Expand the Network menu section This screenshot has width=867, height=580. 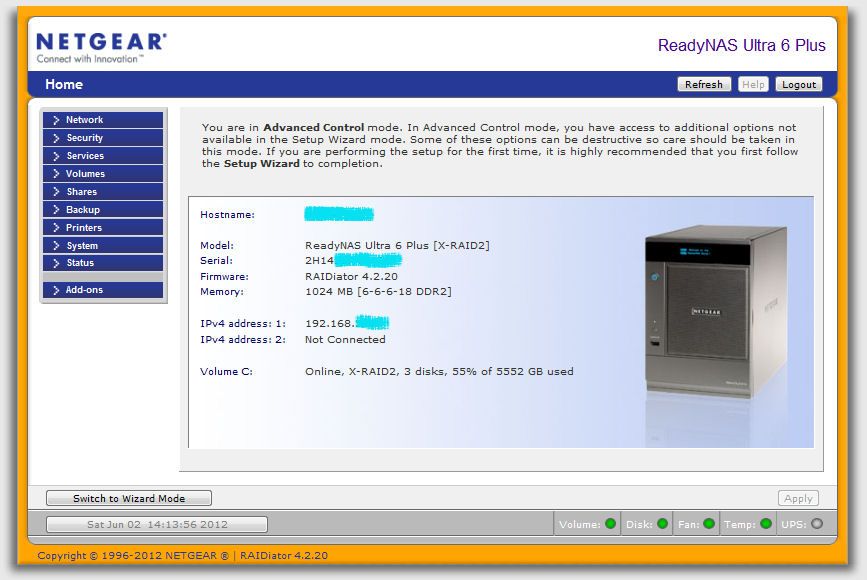pyautogui.click(x=102, y=120)
